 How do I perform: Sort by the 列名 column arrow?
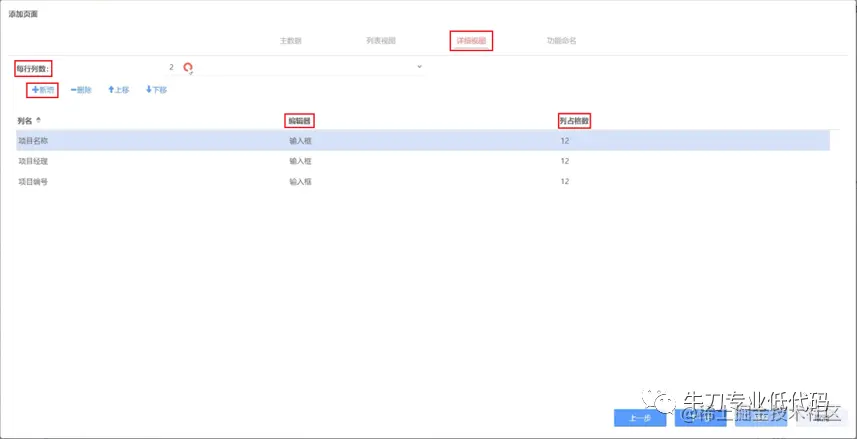point(38,120)
